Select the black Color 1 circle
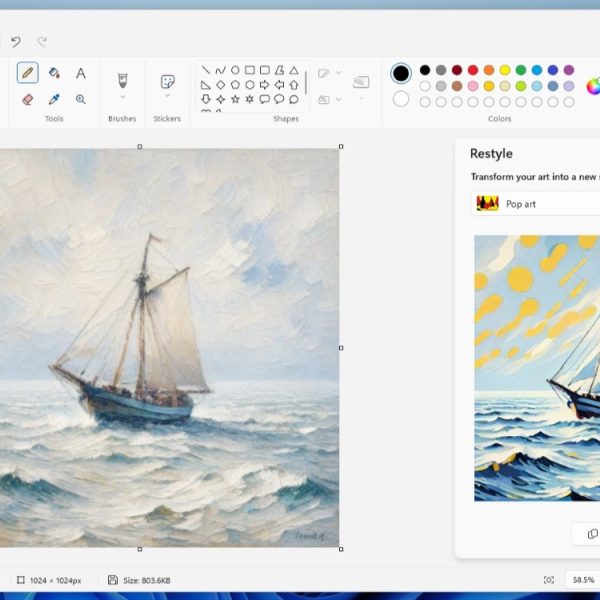The image size is (600, 600). pyautogui.click(x=401, y=73)
